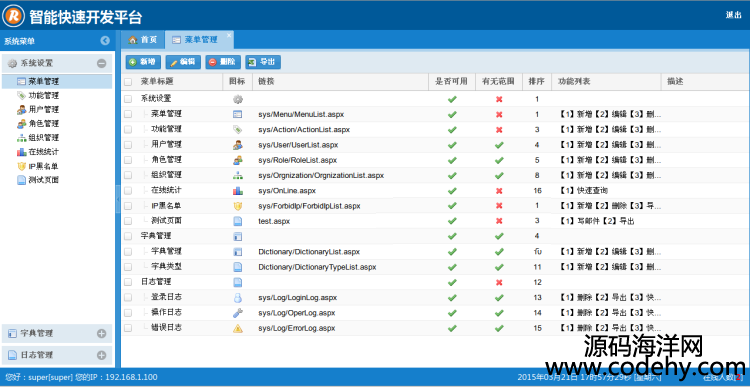Collapse the 系统菜单 sidebar with arrow

(x=105, y=41)
